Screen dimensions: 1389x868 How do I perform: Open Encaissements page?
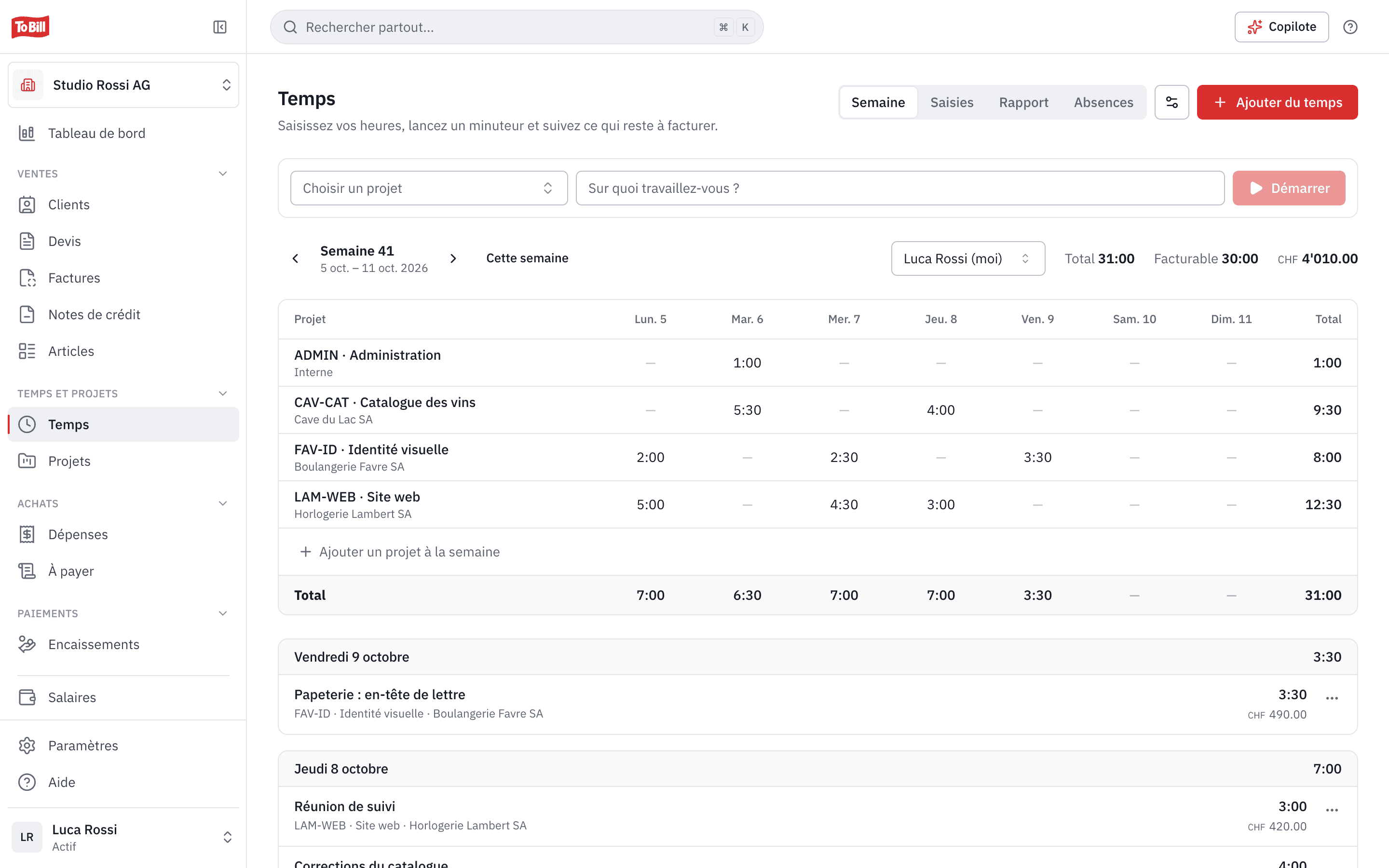click(x=123, y=644)
